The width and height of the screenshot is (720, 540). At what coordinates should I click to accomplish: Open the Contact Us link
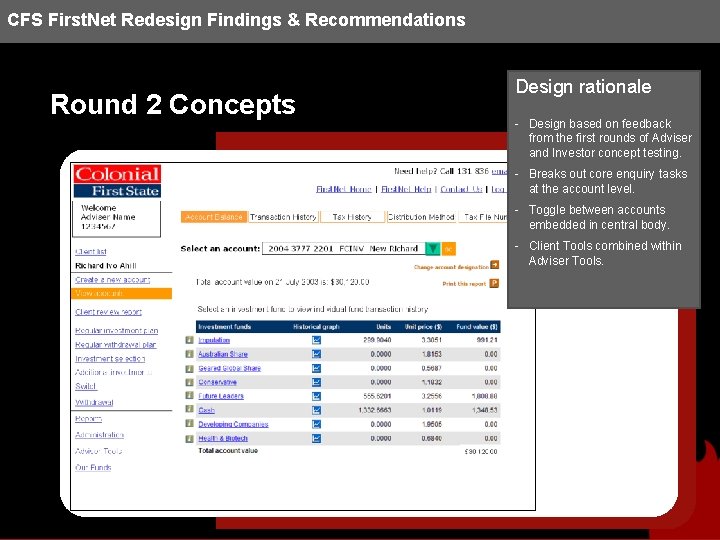point(461,189)
